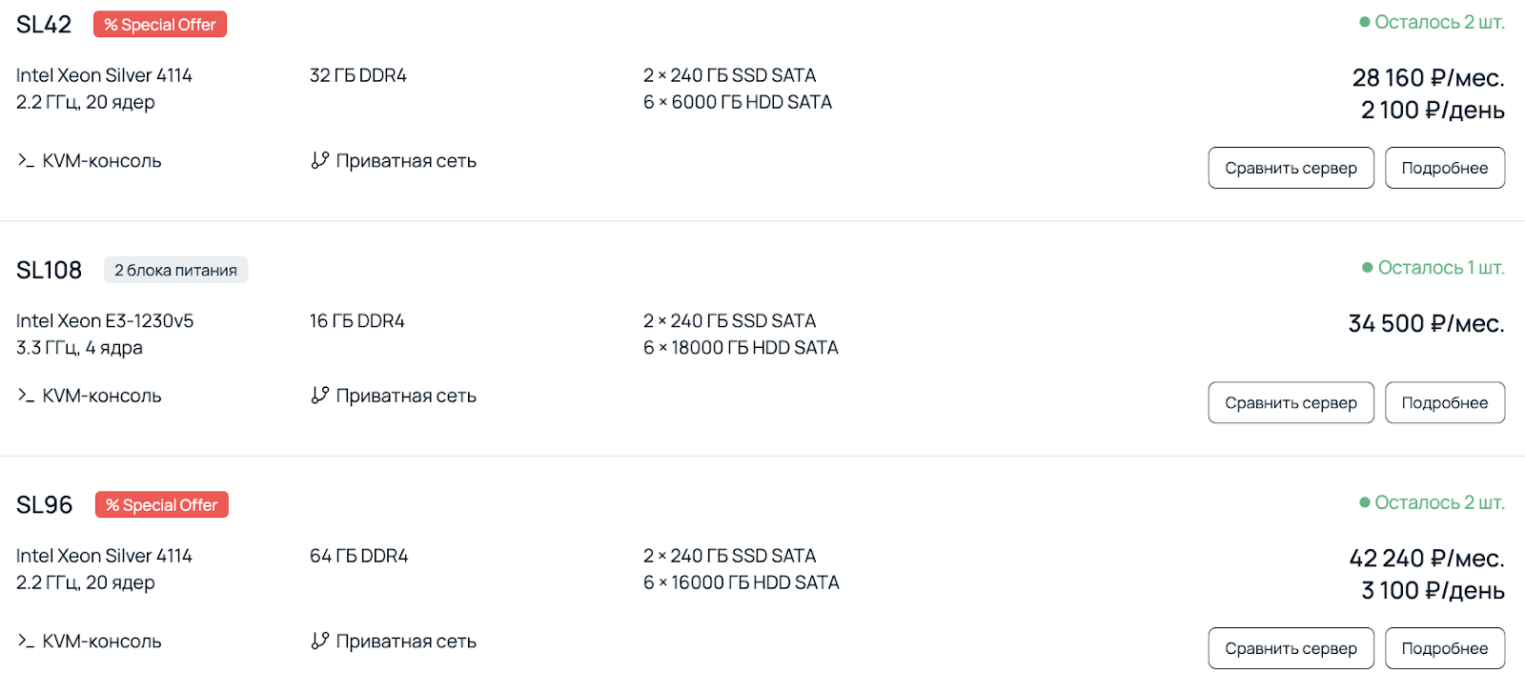Click the Приватная сеть branch icon for SL108
The image size is (1525, 694).
320,395
